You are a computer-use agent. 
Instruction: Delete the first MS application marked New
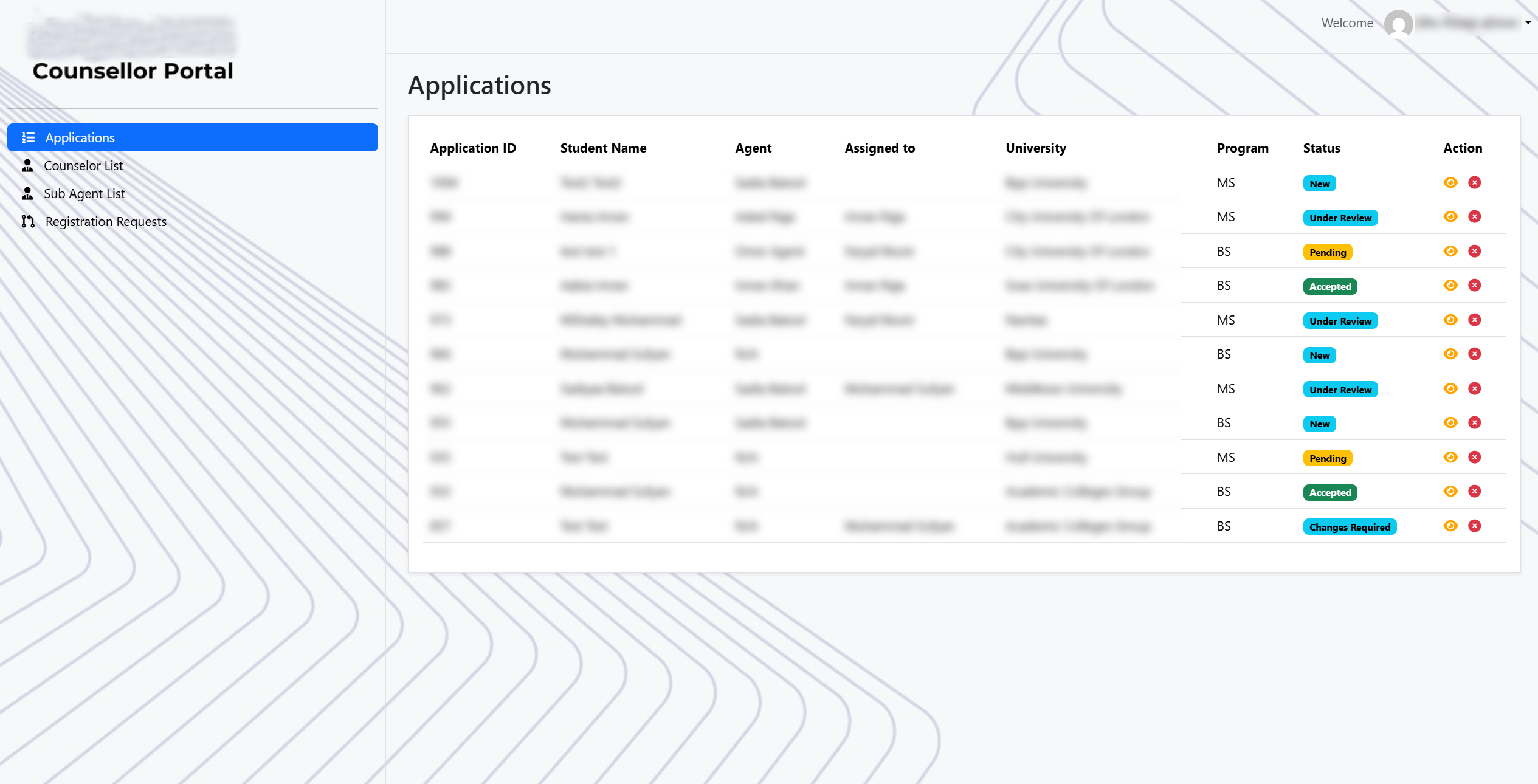click(1474, 182)
